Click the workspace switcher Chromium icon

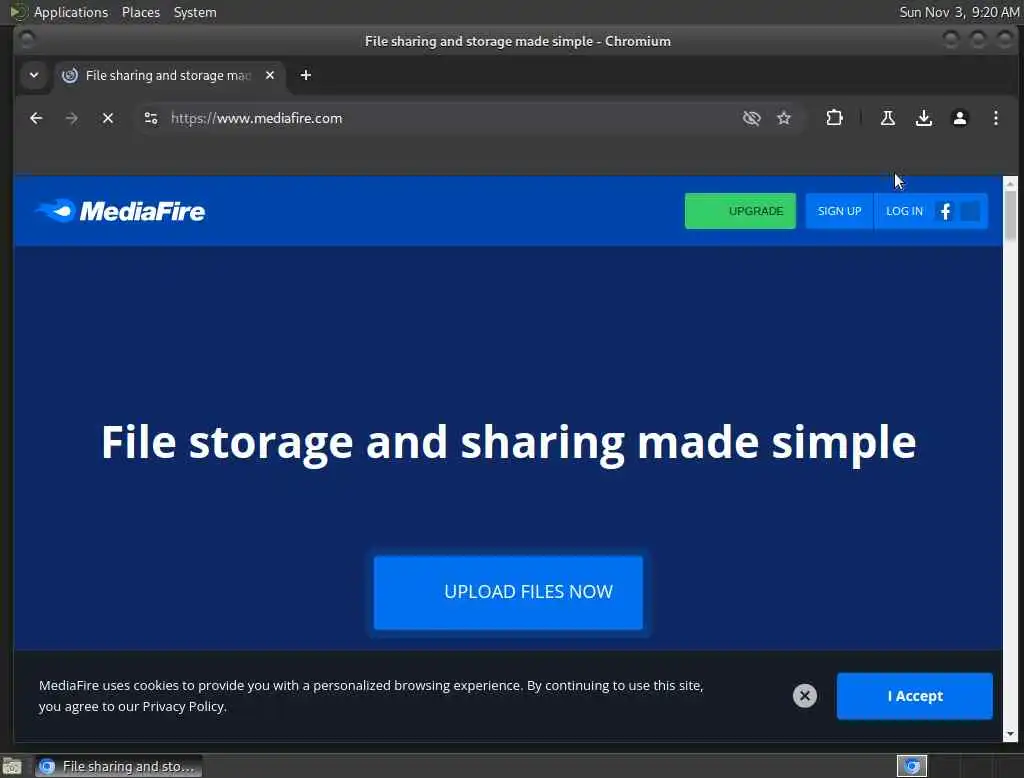click(x=912, y=766)
